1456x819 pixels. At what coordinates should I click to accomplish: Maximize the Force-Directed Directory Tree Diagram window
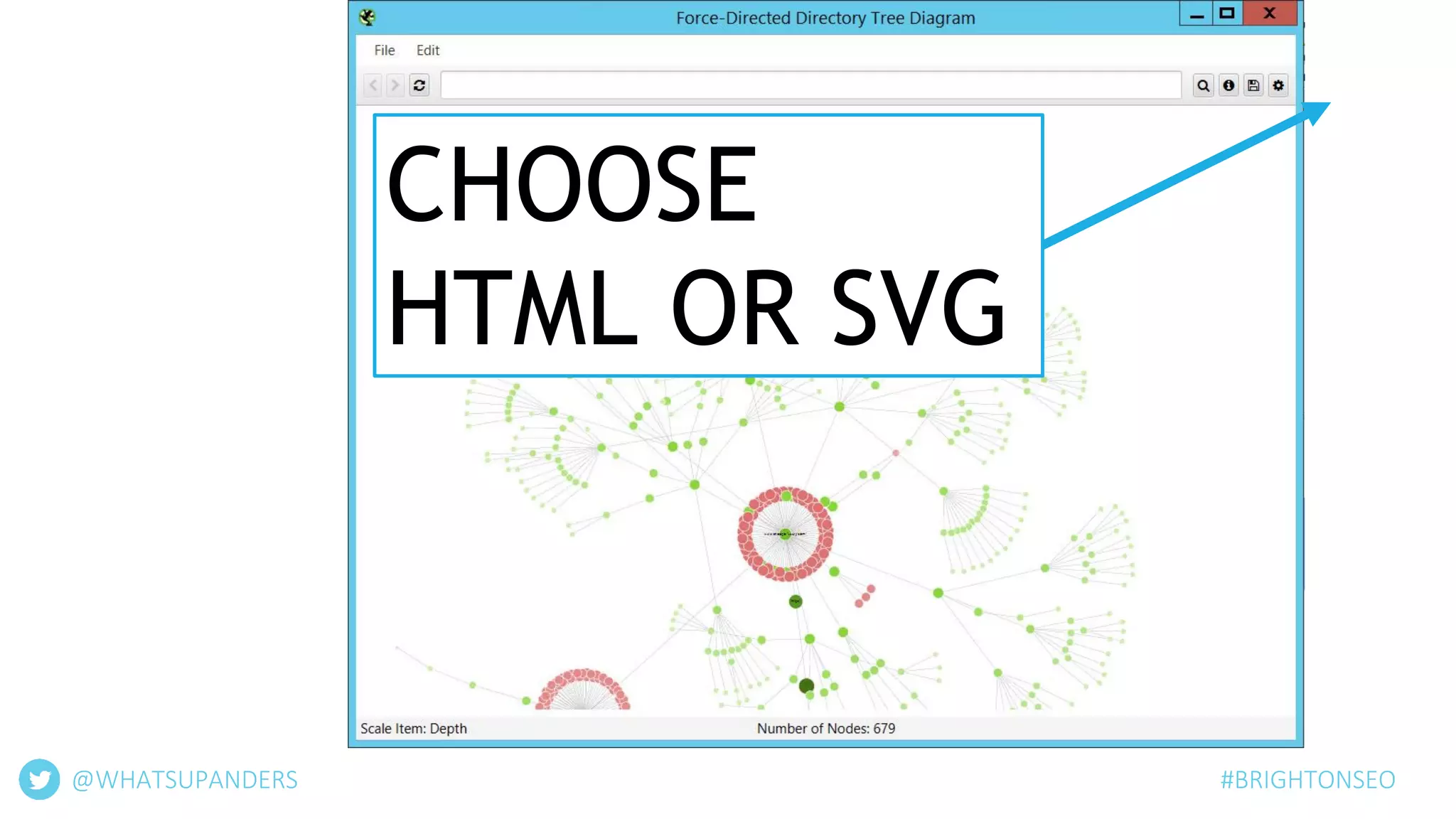1227,14
